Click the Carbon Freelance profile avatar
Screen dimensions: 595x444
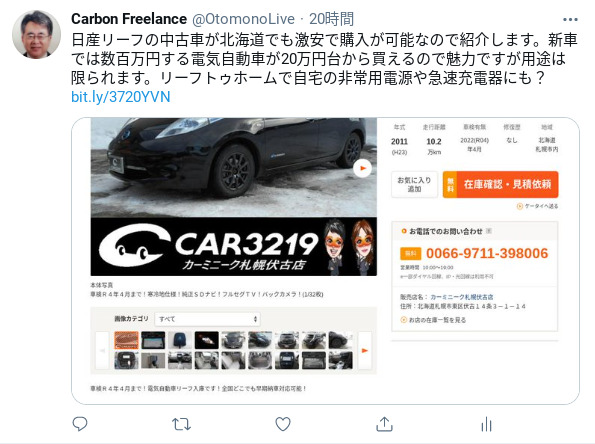click(37, 34)
